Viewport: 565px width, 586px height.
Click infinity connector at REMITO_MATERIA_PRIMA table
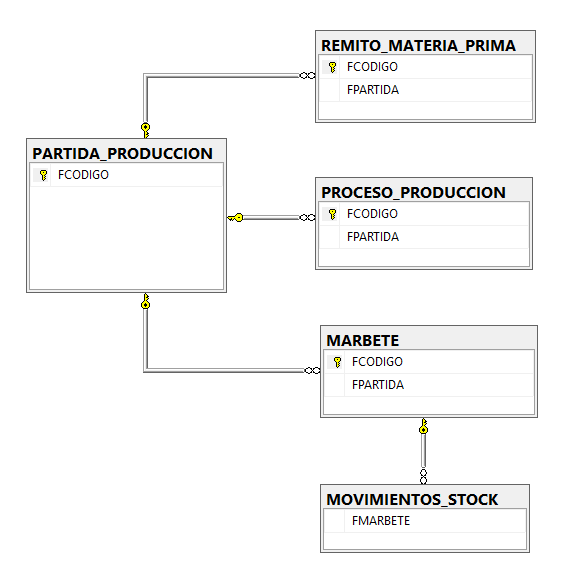(307, 75)
